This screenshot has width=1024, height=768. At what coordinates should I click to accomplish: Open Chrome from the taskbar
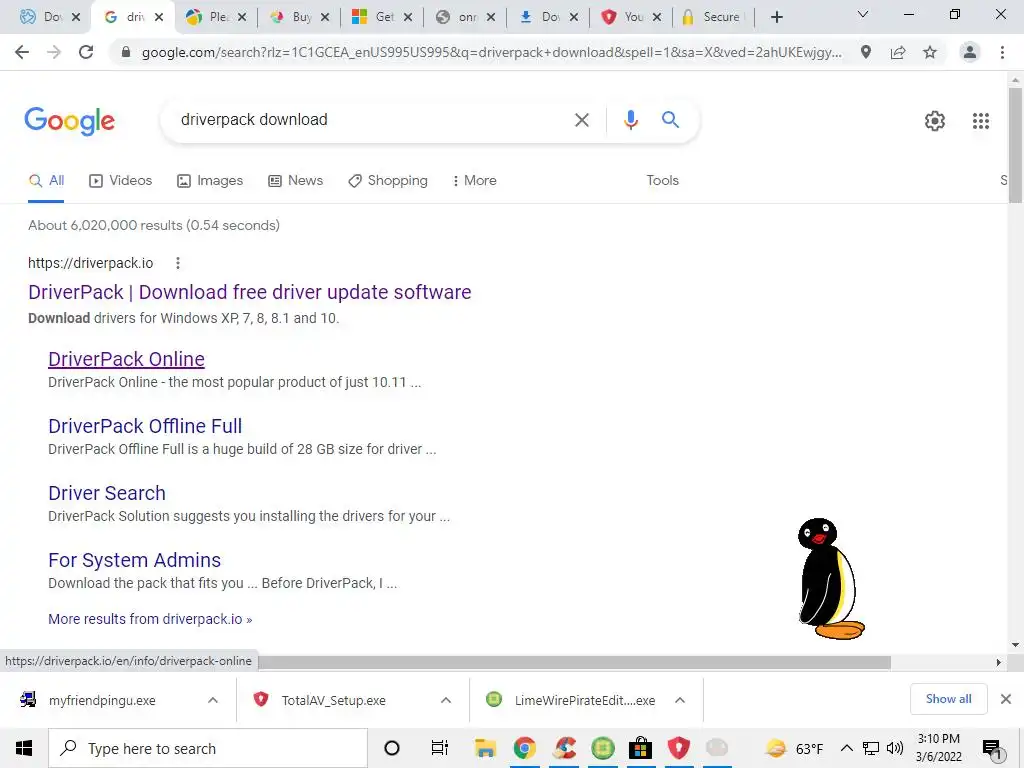click(524, 748)
